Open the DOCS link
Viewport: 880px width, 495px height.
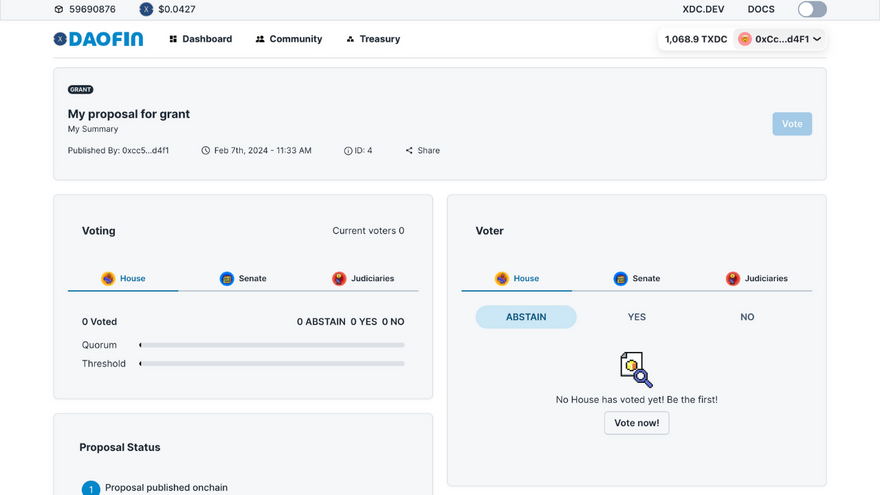(x=761, y=9)
